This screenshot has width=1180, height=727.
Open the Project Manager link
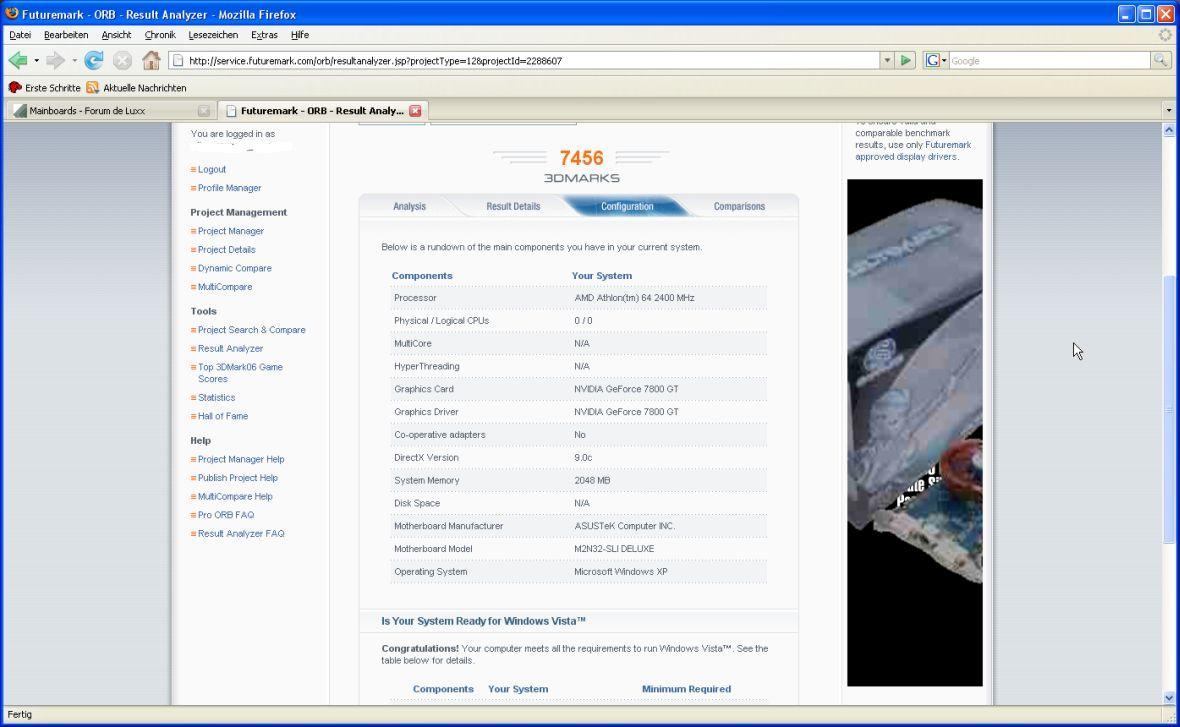[230, 231]
